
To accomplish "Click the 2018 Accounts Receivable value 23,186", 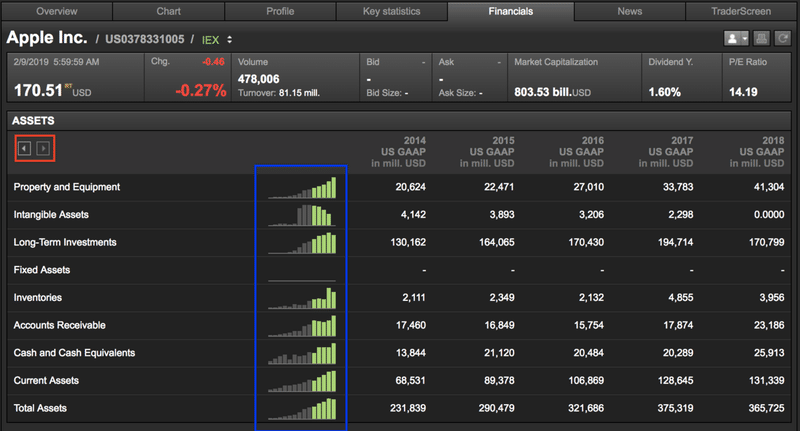I will pyautogui.click(x=769, y=325).
